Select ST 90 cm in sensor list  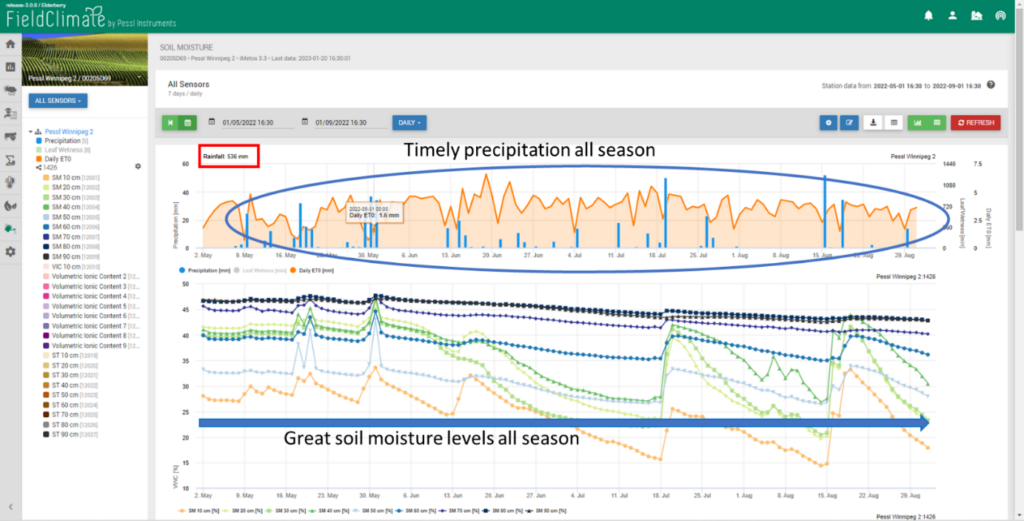tap(65, 436)
